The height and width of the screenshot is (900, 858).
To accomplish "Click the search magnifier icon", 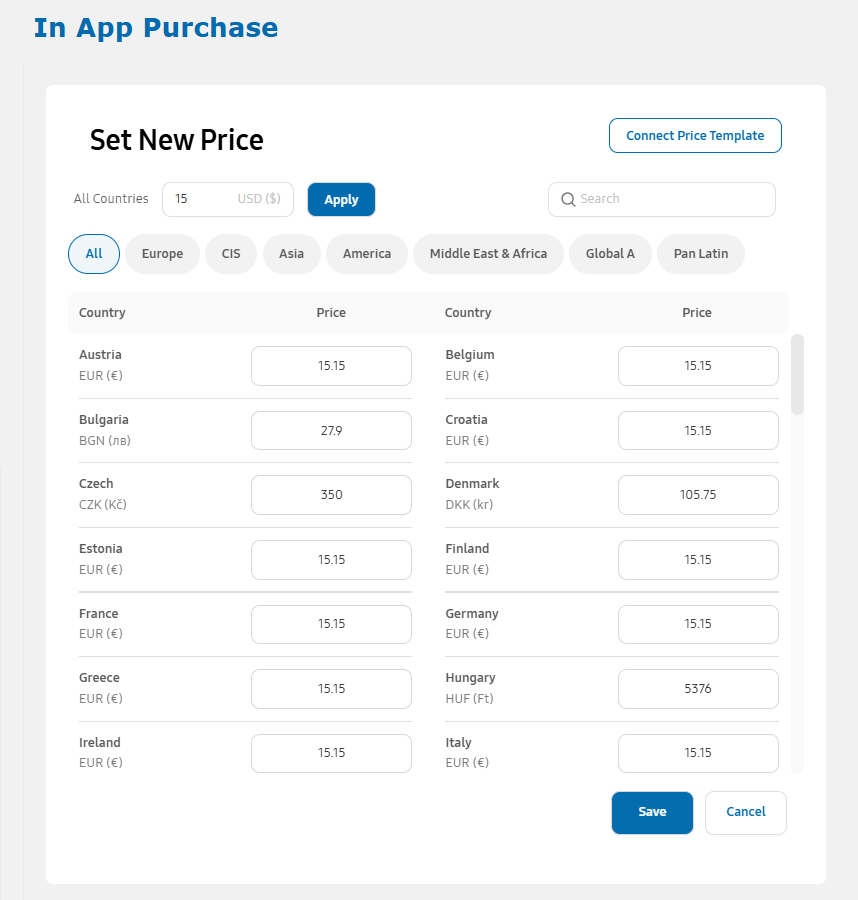I will click(x=568, y=199).
